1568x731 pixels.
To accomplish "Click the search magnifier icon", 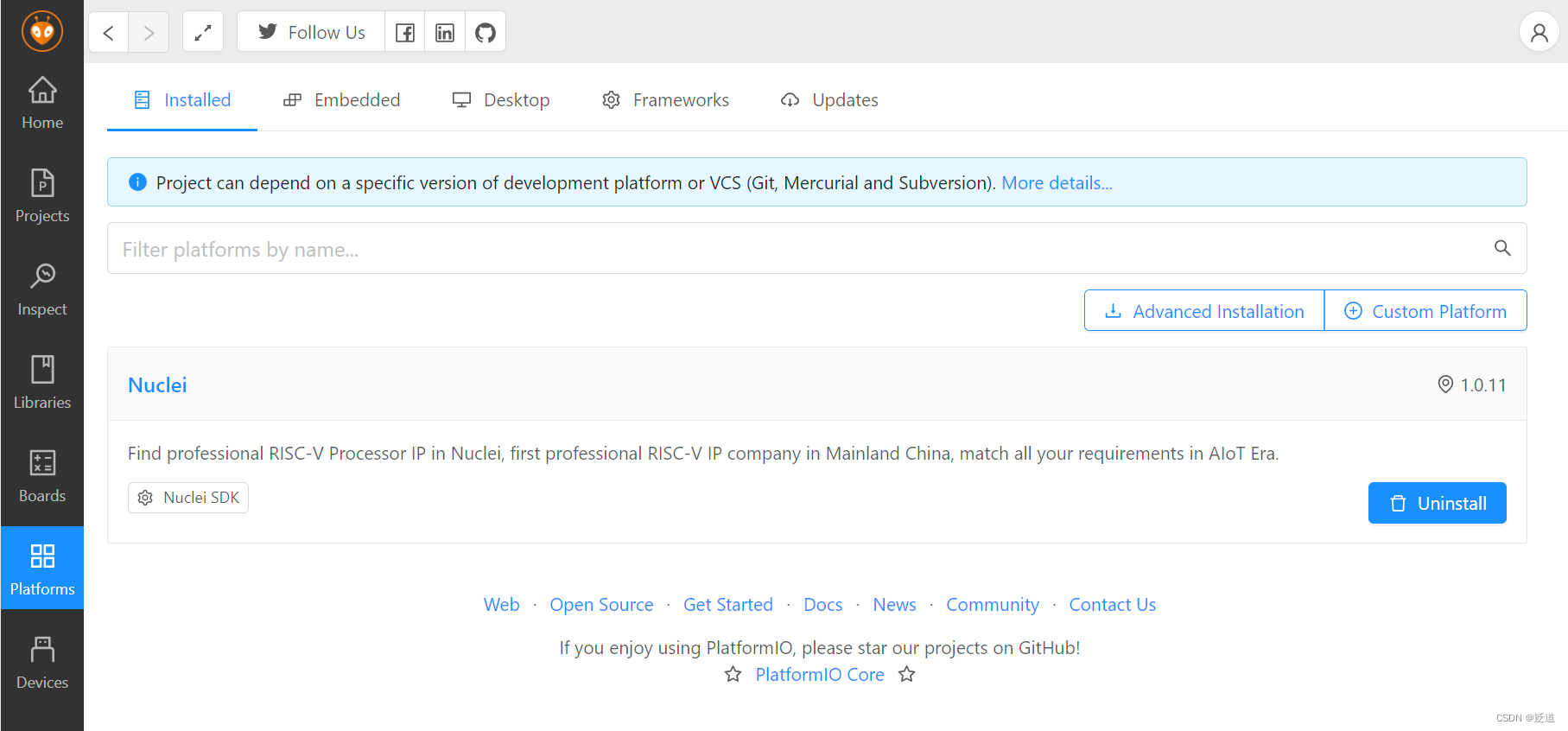I will click(1502, 248).
